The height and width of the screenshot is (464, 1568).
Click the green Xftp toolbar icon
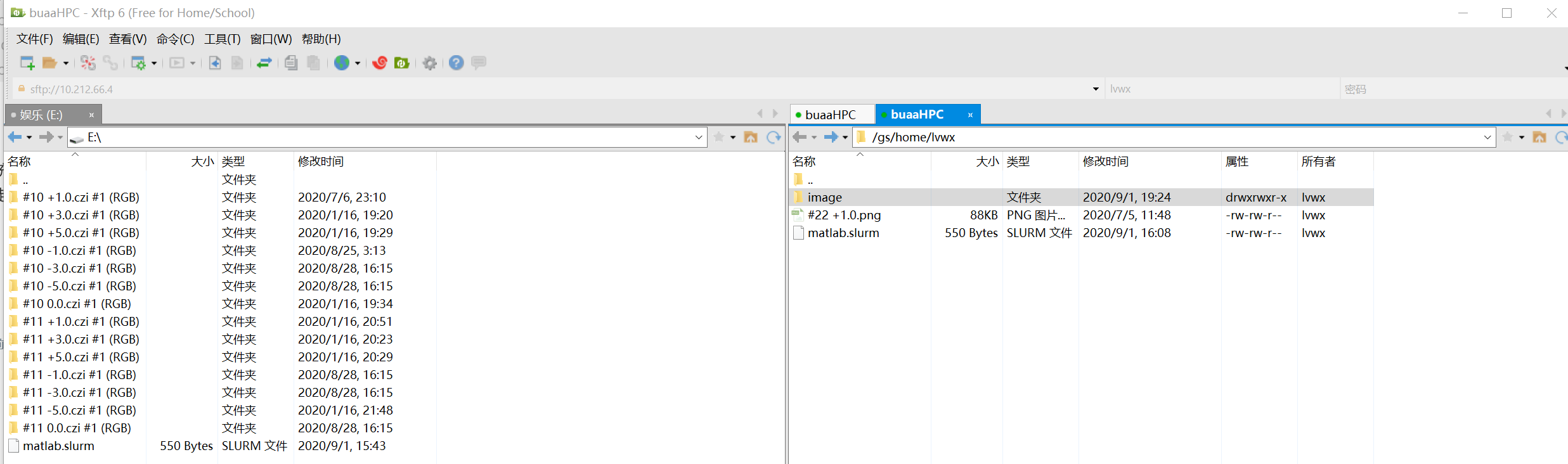tap(402, 63)
